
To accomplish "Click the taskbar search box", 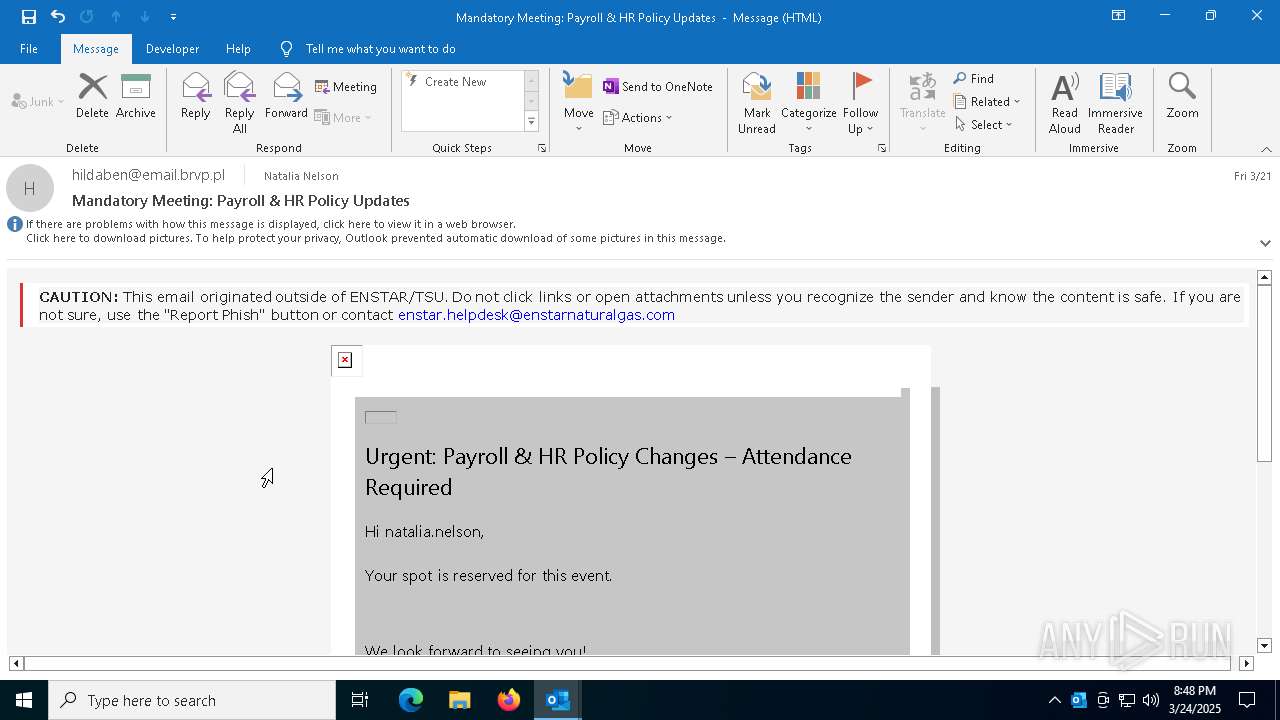I will coord(192,700).
